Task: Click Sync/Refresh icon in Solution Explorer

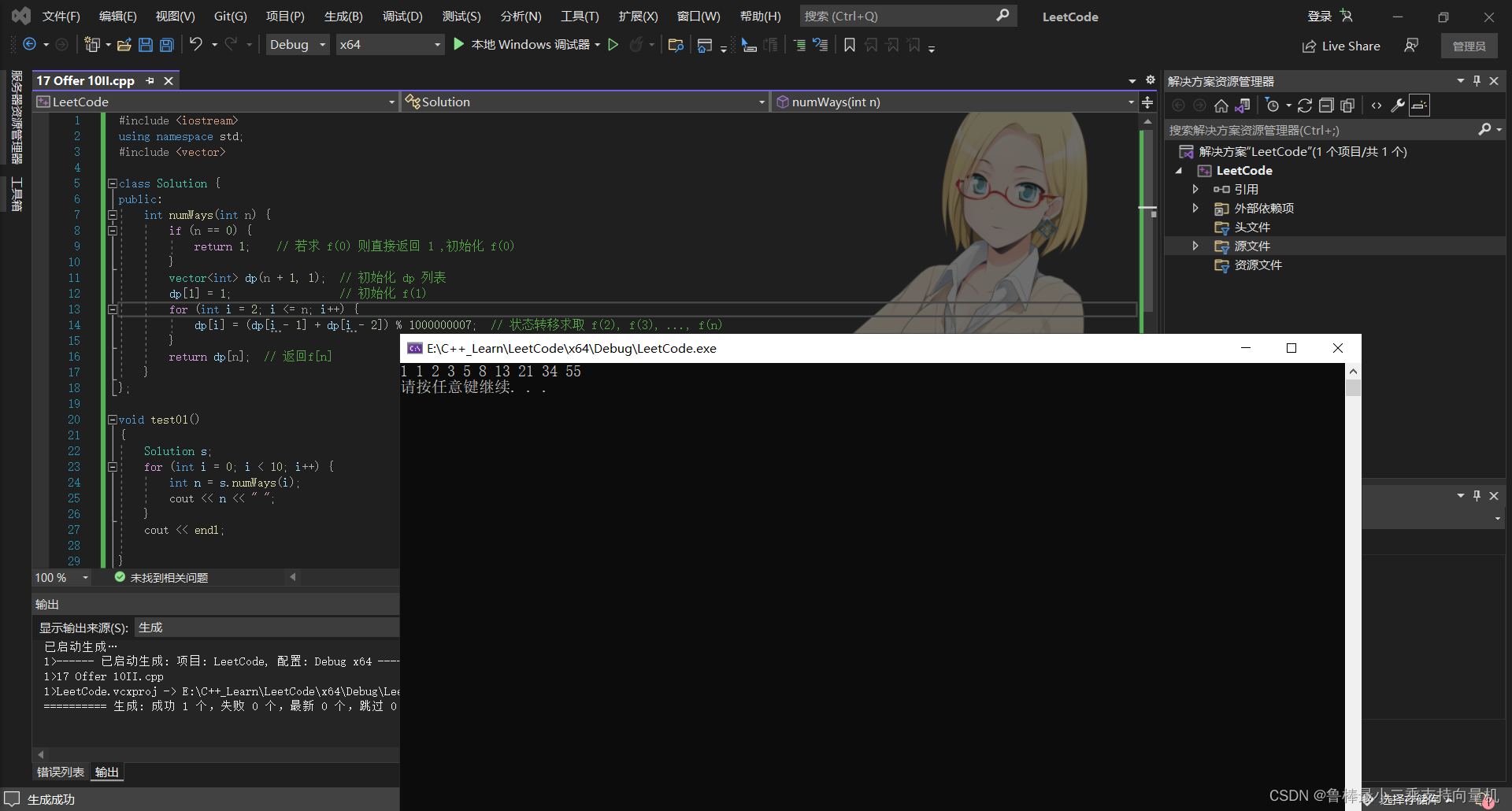Action: tap(1305, 106)
